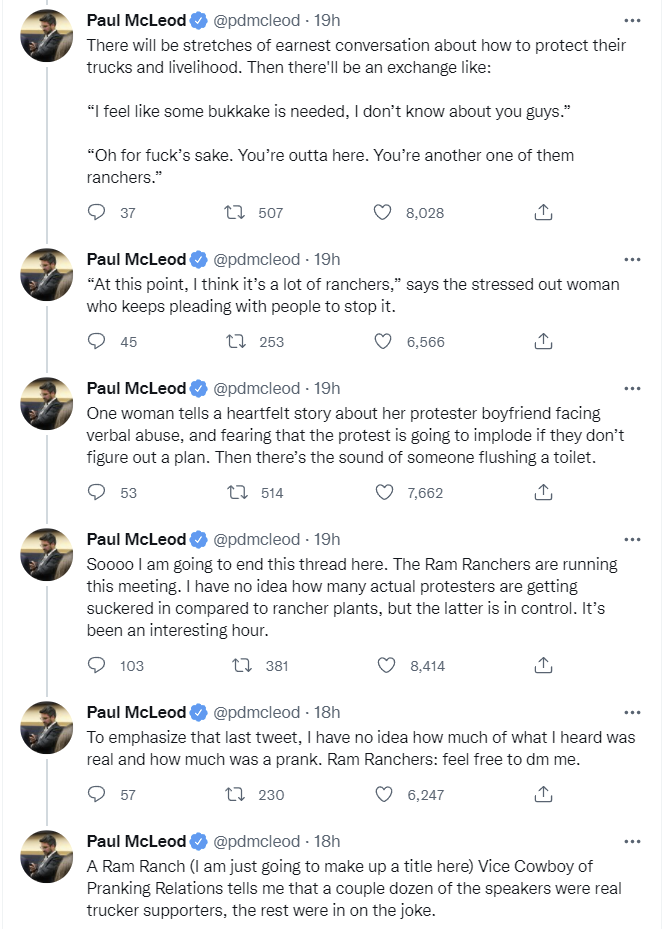Screen dimensions: 671x929
Task: Reply to the tweet with 103 replies
Action: point(97,665)
